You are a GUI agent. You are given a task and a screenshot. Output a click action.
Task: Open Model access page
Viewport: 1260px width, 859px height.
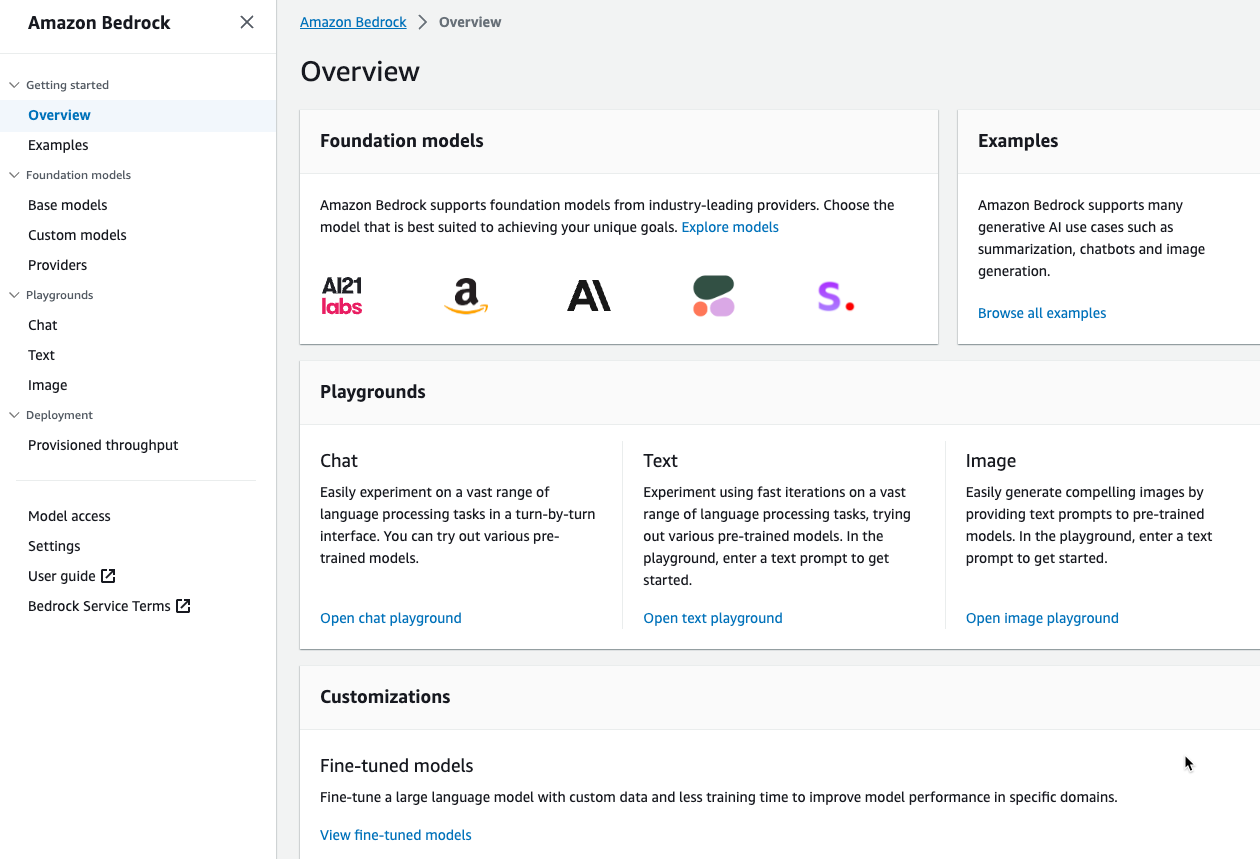tap(69, 516)
